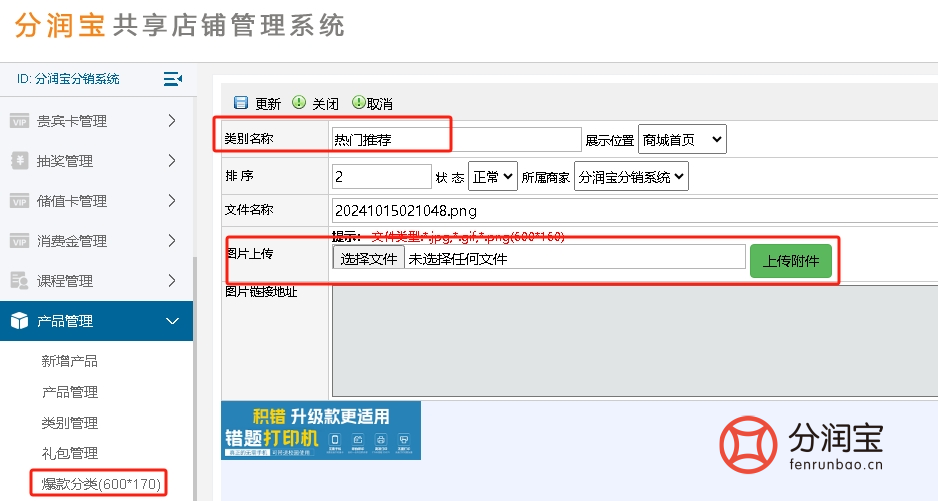The height and width of the screenshot is (501, 938).
Task: Click the VIP icon beside 贵宾卡管理
Action: [x=19, y=121]
